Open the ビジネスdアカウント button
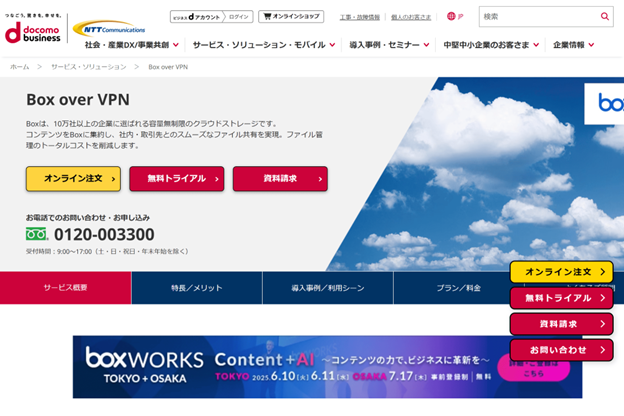This screenshot has height=416, width=624. pos(197,17)
